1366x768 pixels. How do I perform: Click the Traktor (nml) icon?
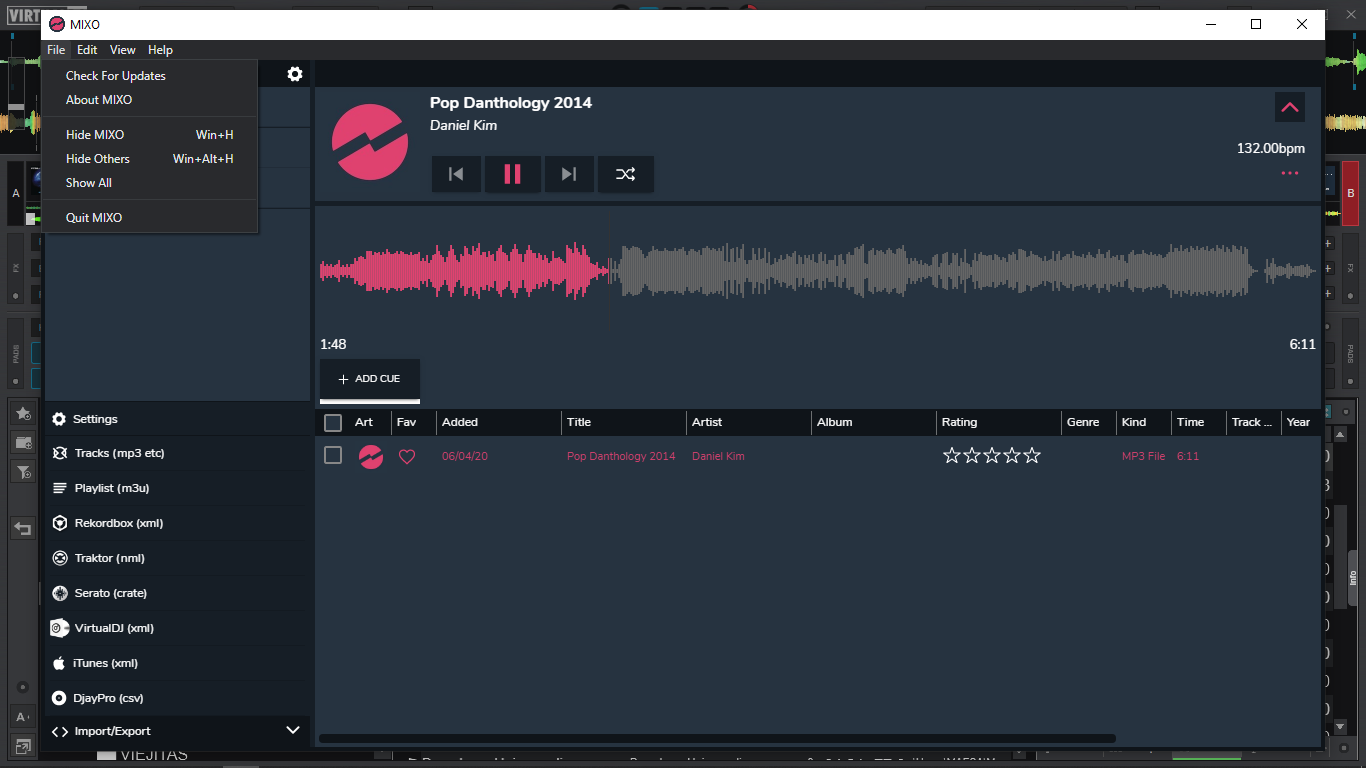tap(60, 558)
